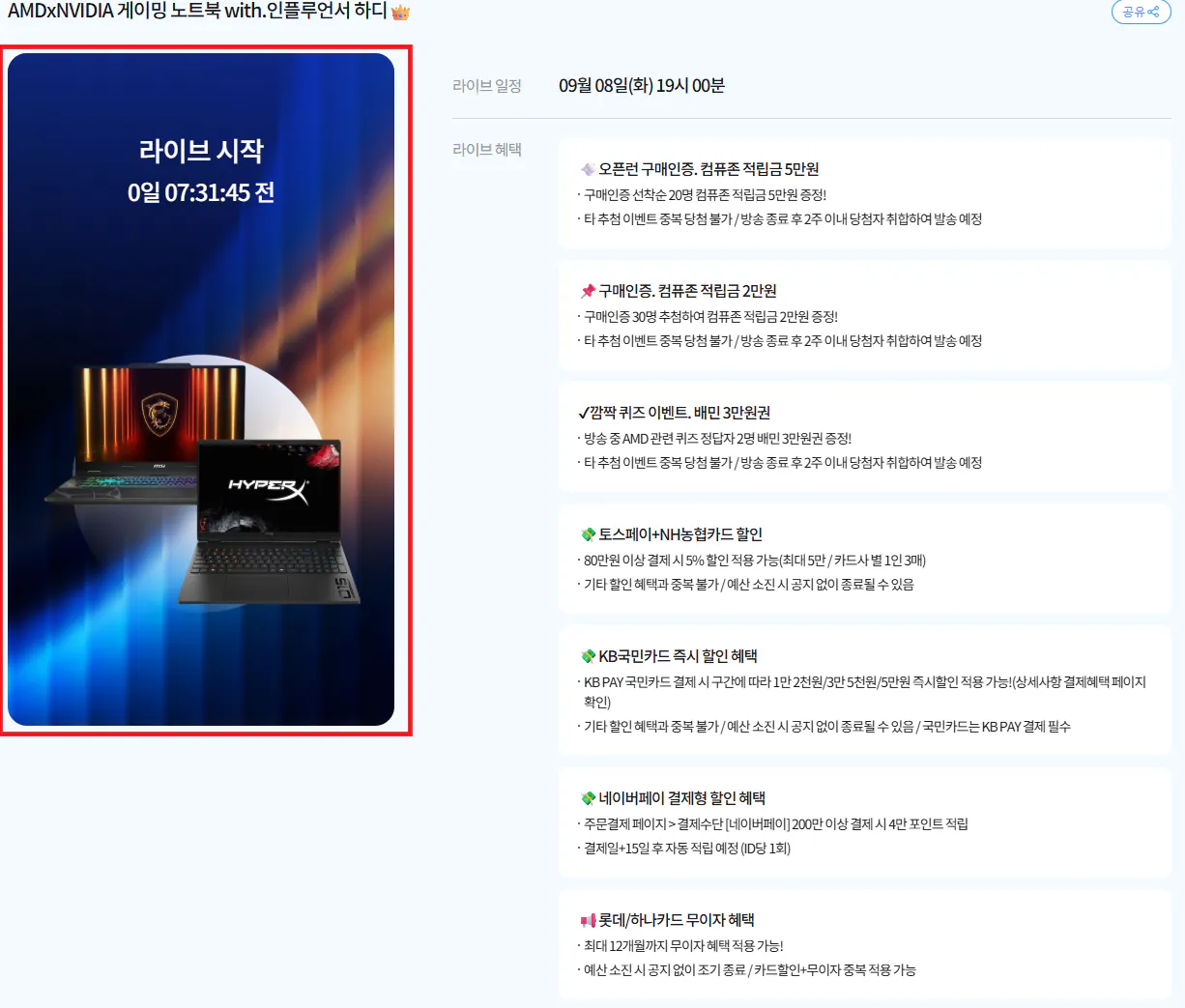The height and width of the screenshot is (1008, 1185).
Task: Click the megaphone icon by 롯데/하나카드 무이자
Action: click(x=588, y=920)
